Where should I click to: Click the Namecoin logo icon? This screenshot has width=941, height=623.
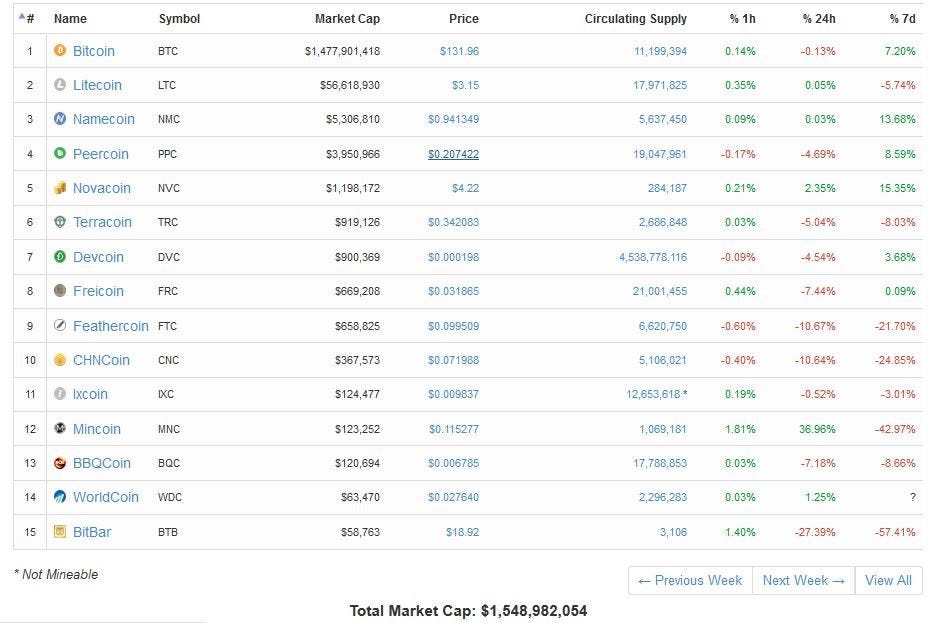[59, 119]
